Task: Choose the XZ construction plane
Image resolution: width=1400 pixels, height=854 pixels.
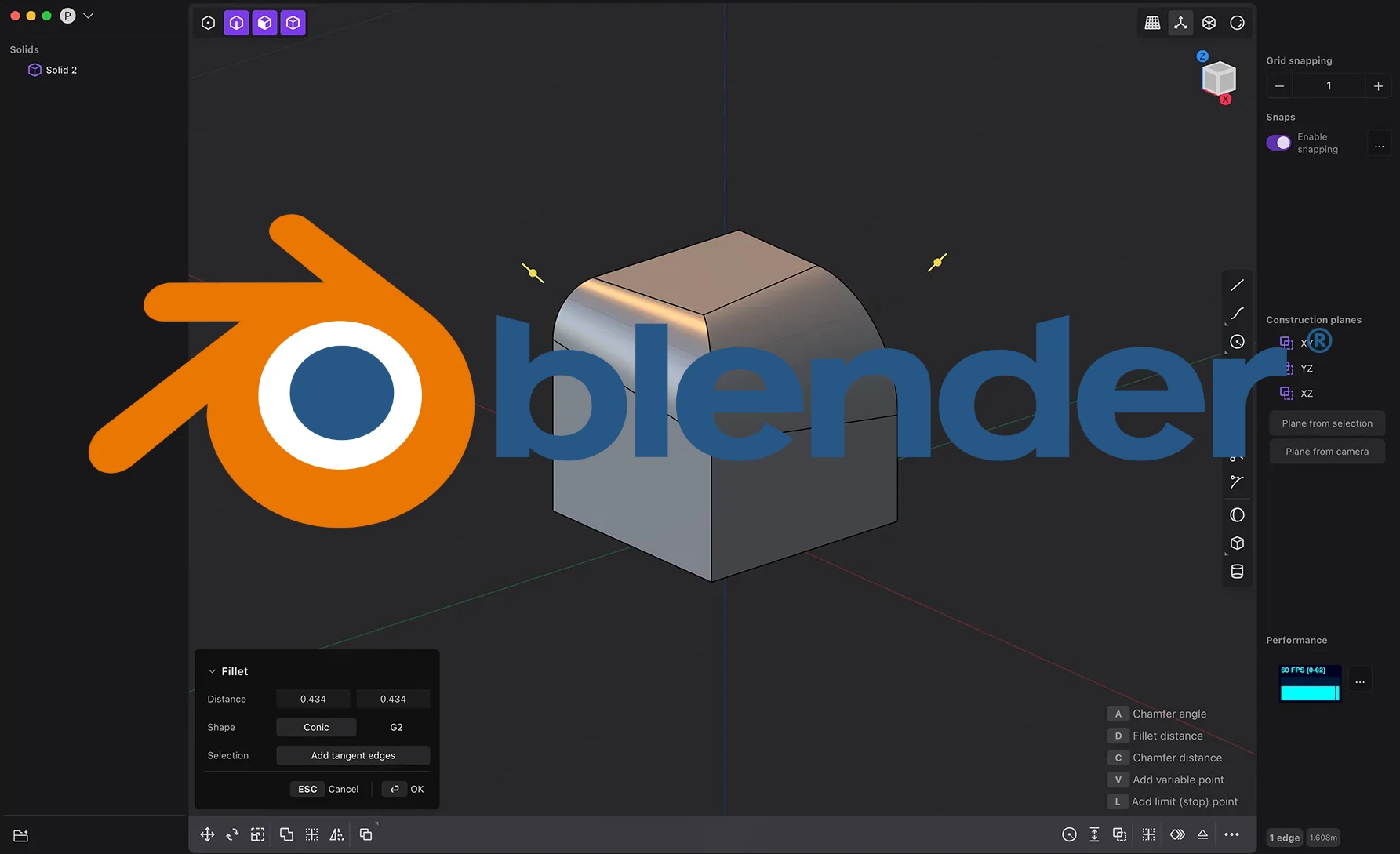Action: click(1297, 394)
